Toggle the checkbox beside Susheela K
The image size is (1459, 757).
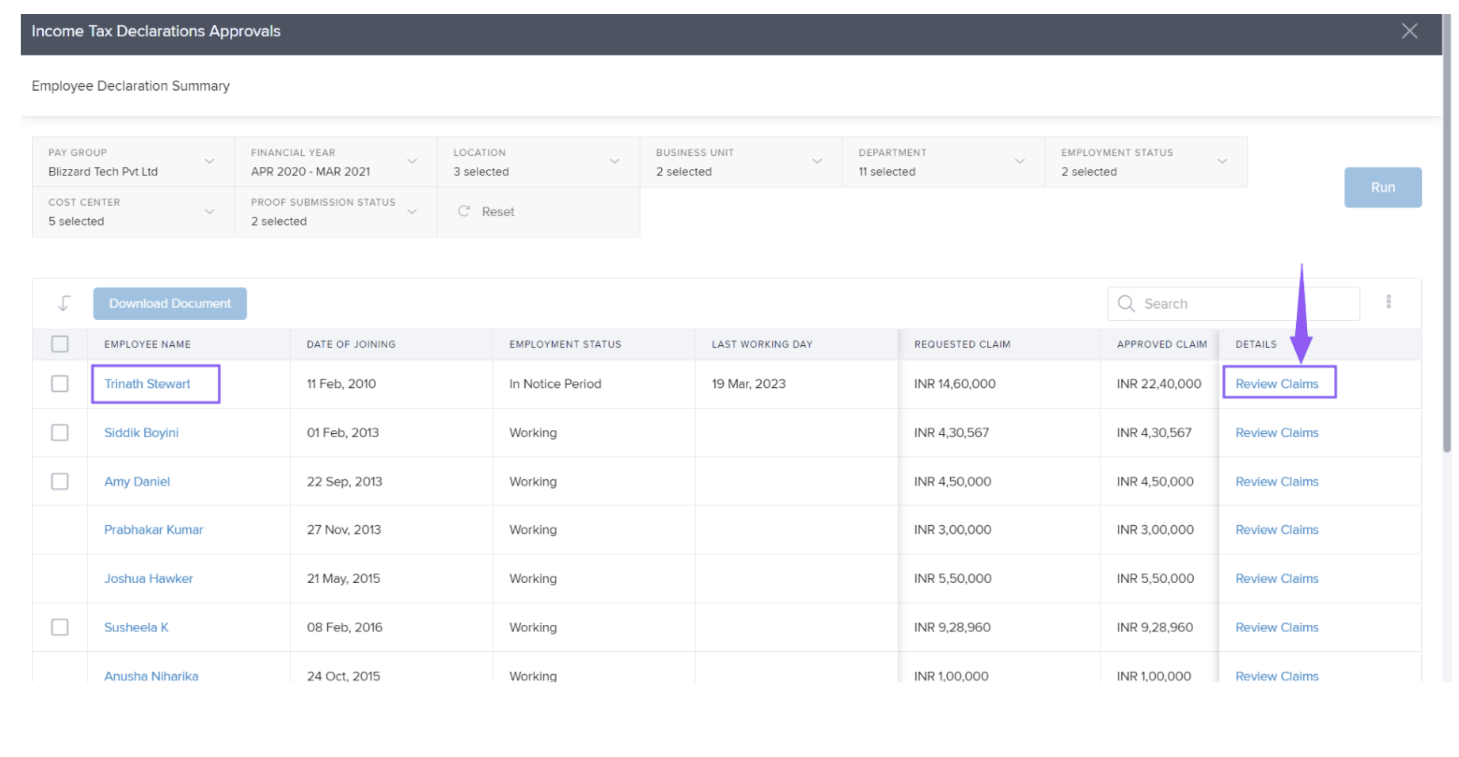point(60,627)
